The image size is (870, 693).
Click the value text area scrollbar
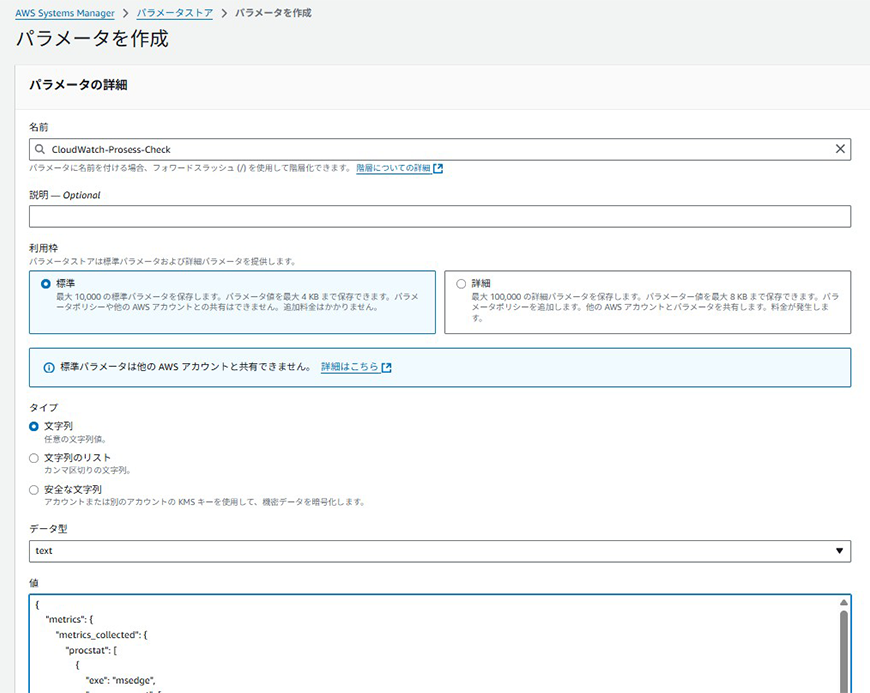[843, 650]
